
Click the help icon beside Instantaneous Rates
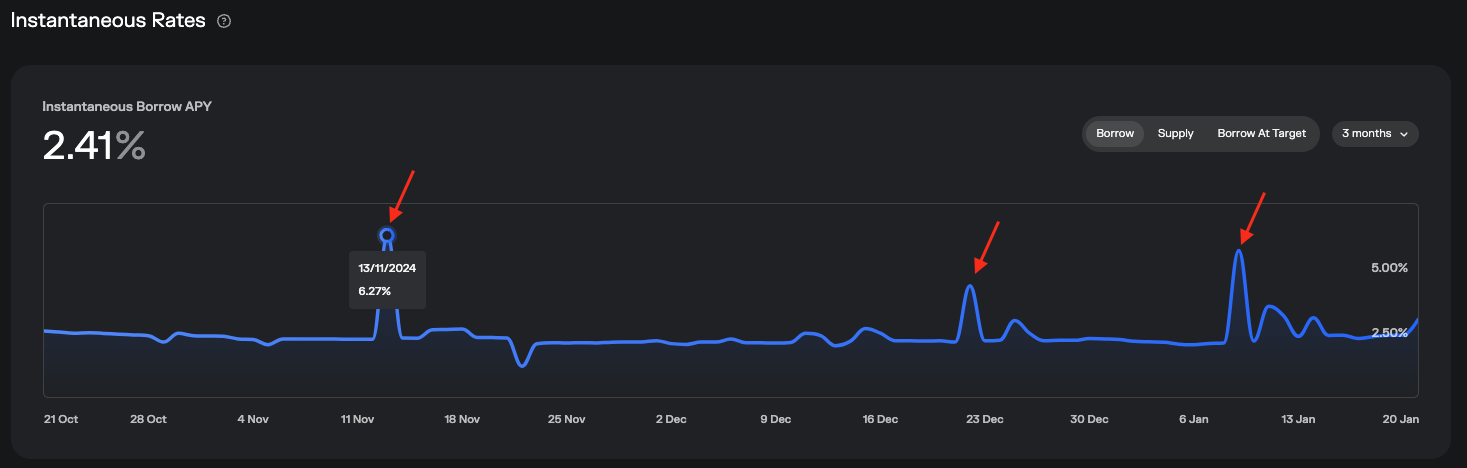click(x=224, y=21)
